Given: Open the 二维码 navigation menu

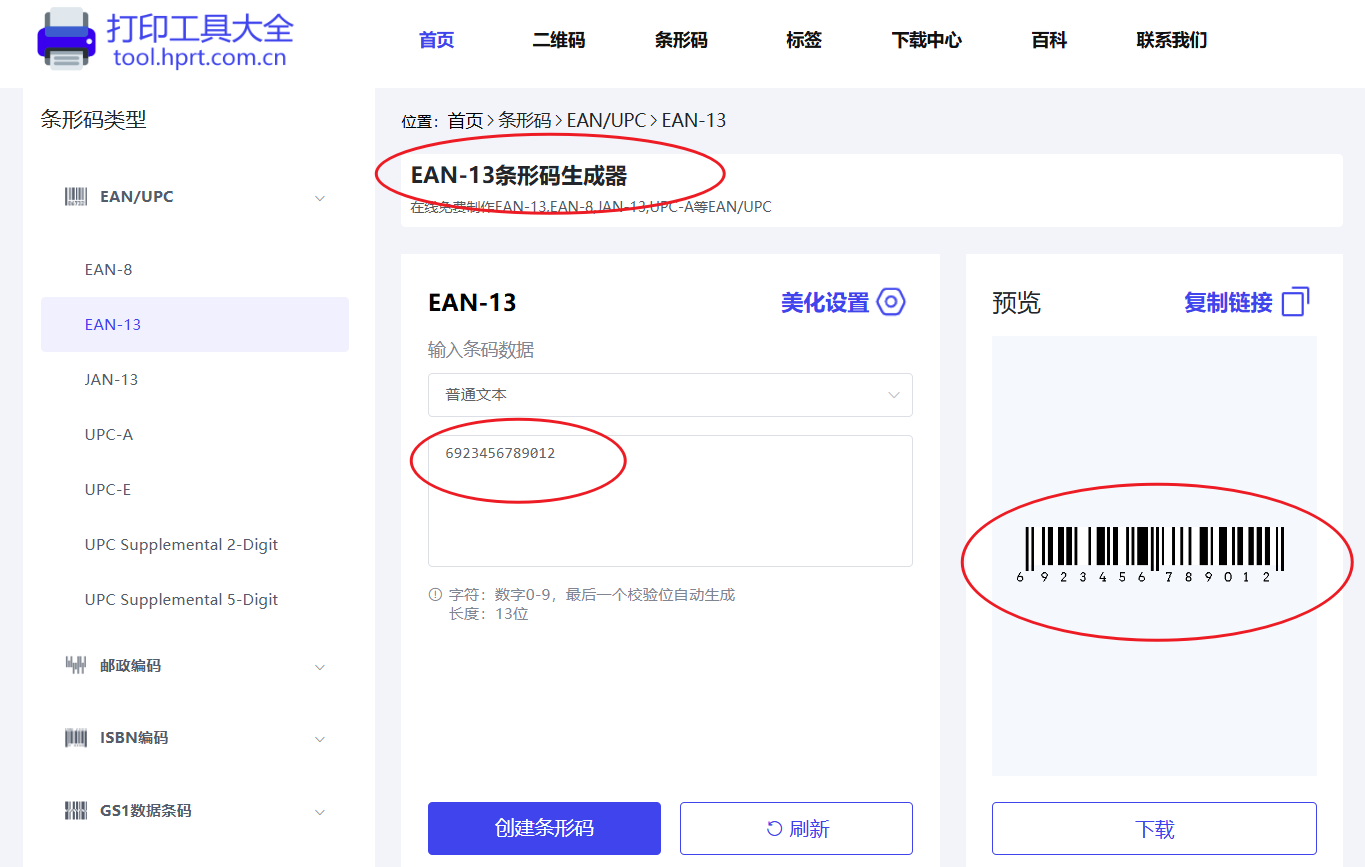Looking at the screenshot, I should (x=558, y=40).
